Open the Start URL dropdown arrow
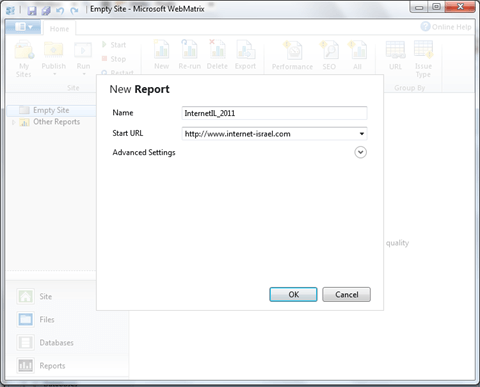This screenshot has width=480, height=387. point(362,134)
